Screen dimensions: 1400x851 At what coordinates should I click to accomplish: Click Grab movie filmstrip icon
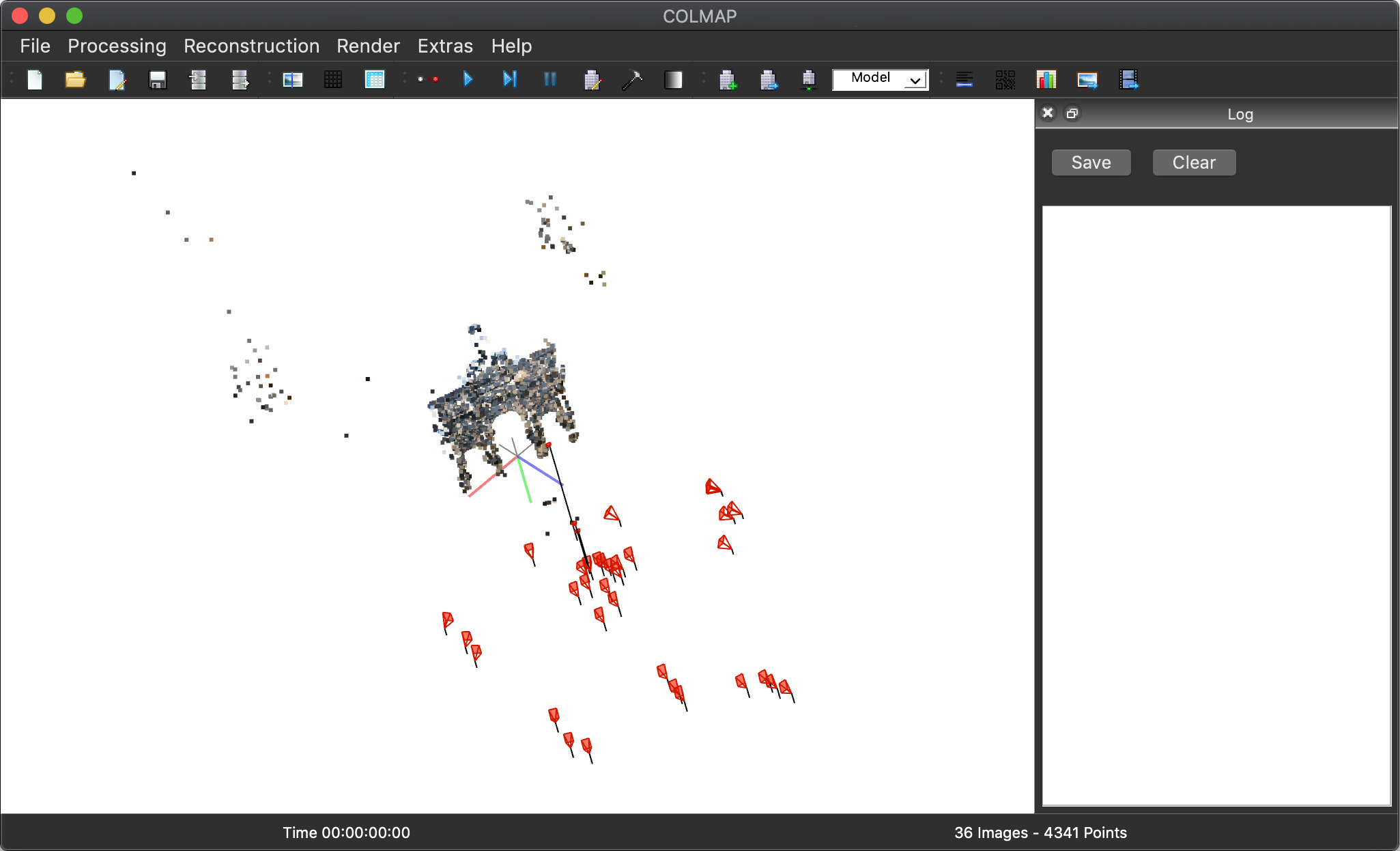pyautogui.click(x=1128, y=80)
